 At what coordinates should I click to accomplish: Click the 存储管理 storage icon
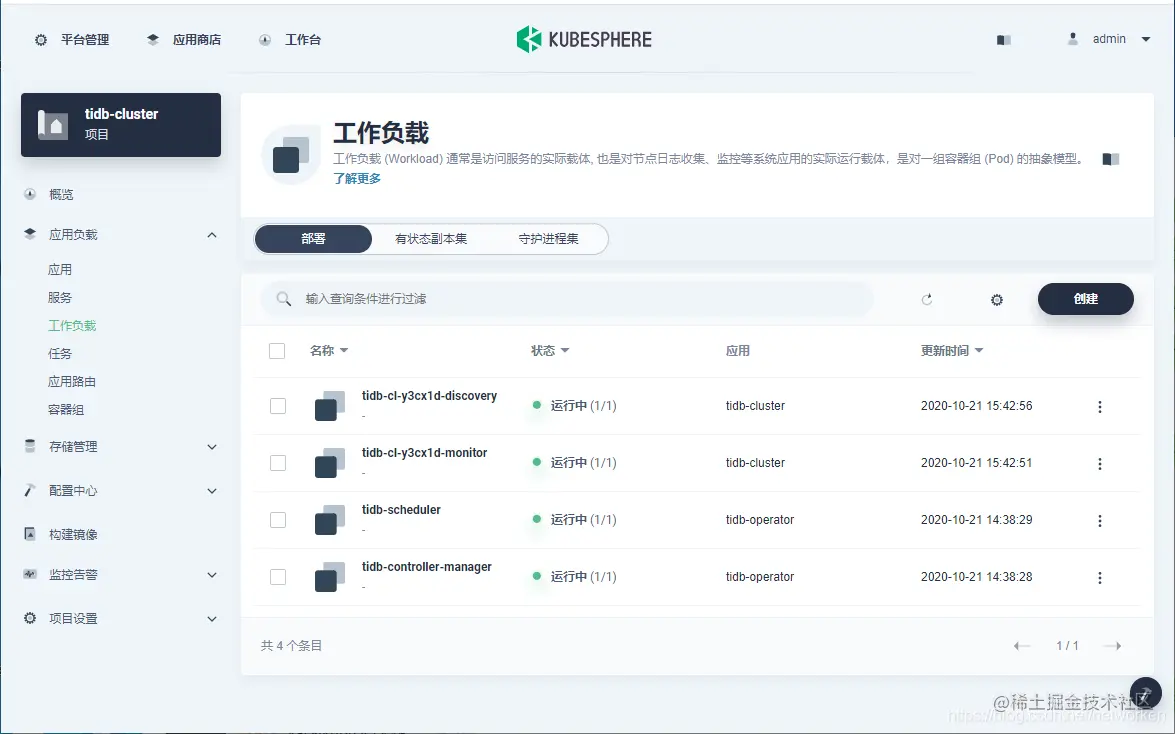pos(30,446)
